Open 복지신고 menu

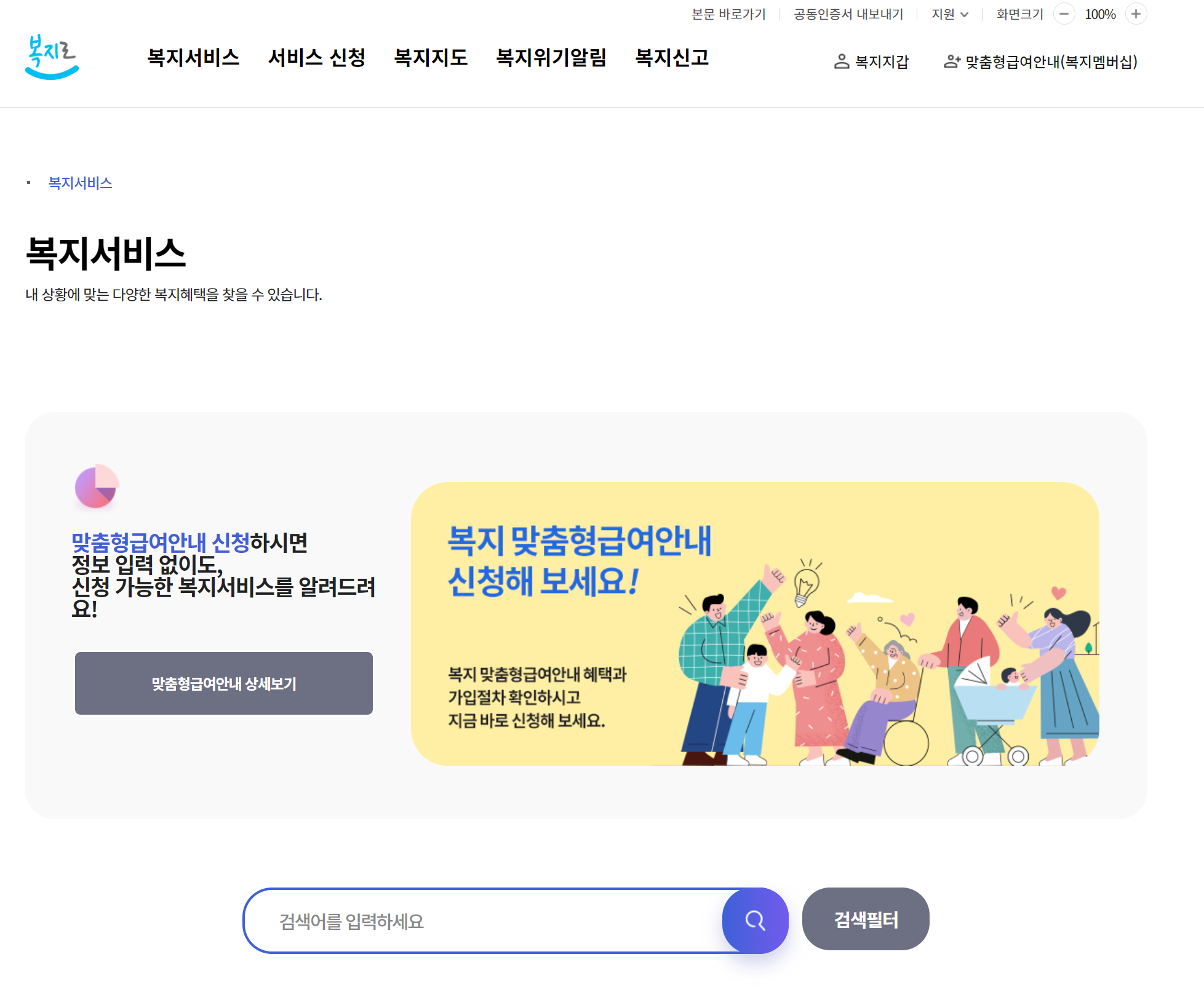pyautogui.click(x=672, y=57)
